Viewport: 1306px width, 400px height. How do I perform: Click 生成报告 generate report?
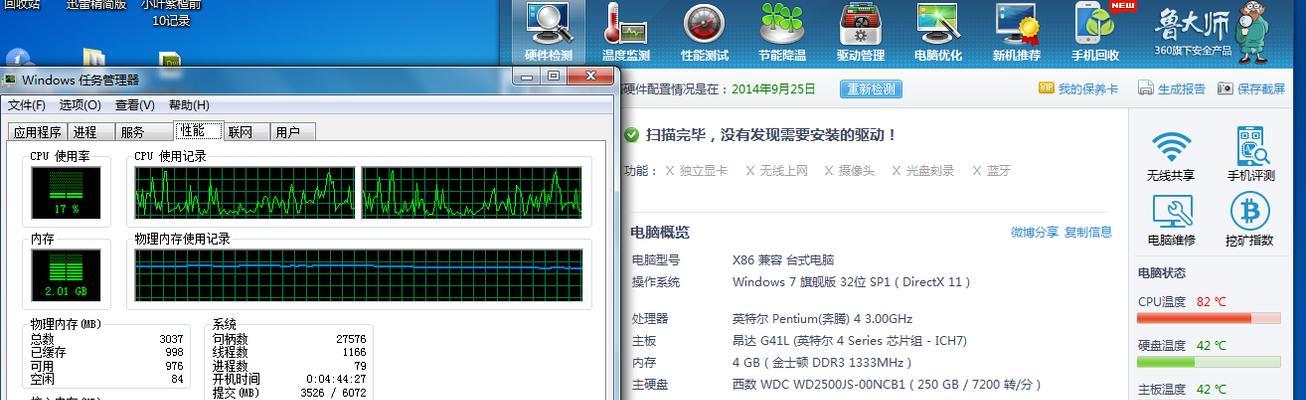pyautogui.click(x=1172, y=89)
